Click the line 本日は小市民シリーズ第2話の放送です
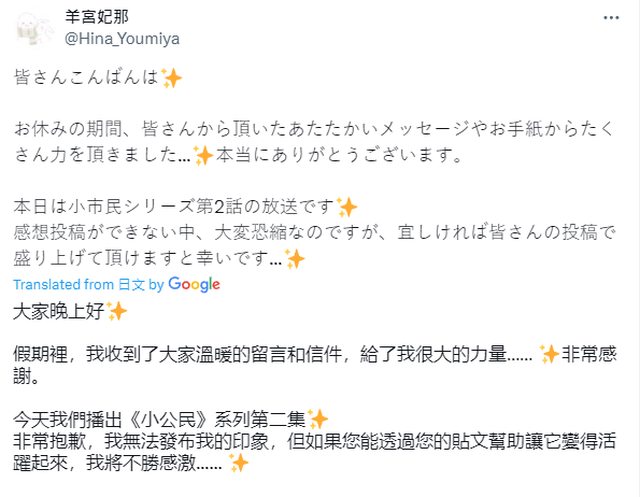 click(175, 208)
